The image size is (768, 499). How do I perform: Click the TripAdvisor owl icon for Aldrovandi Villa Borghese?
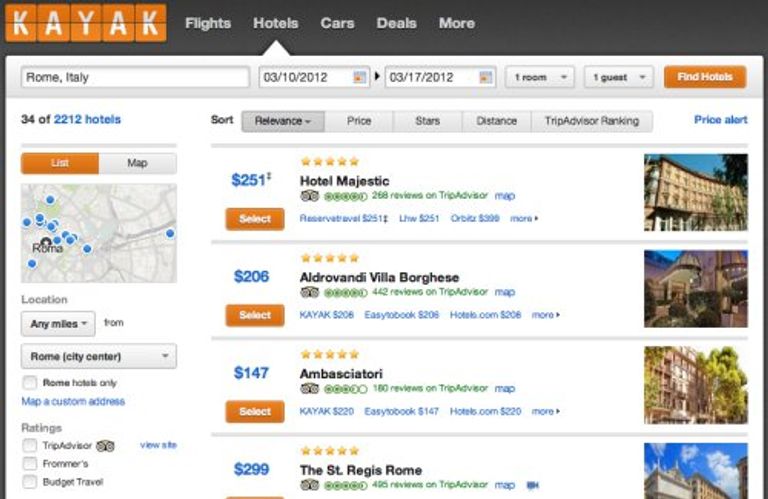pos(310,293)
